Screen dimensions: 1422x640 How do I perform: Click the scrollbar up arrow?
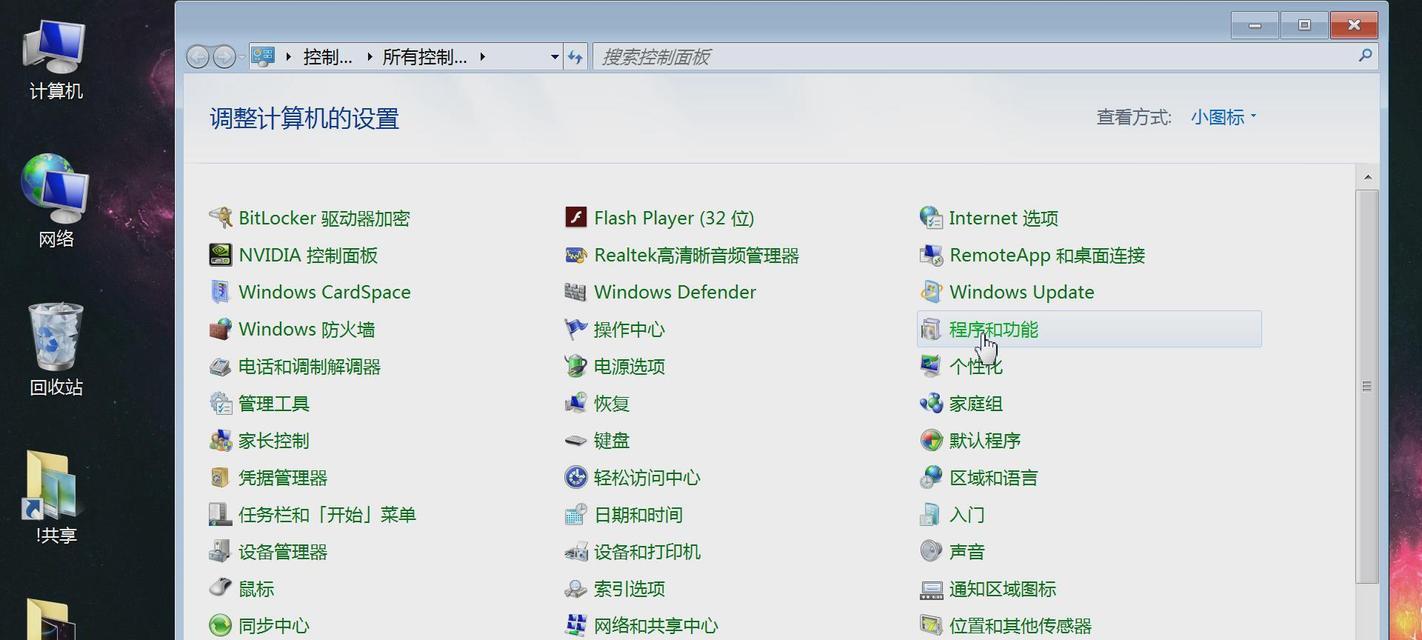coord(1367,177)
